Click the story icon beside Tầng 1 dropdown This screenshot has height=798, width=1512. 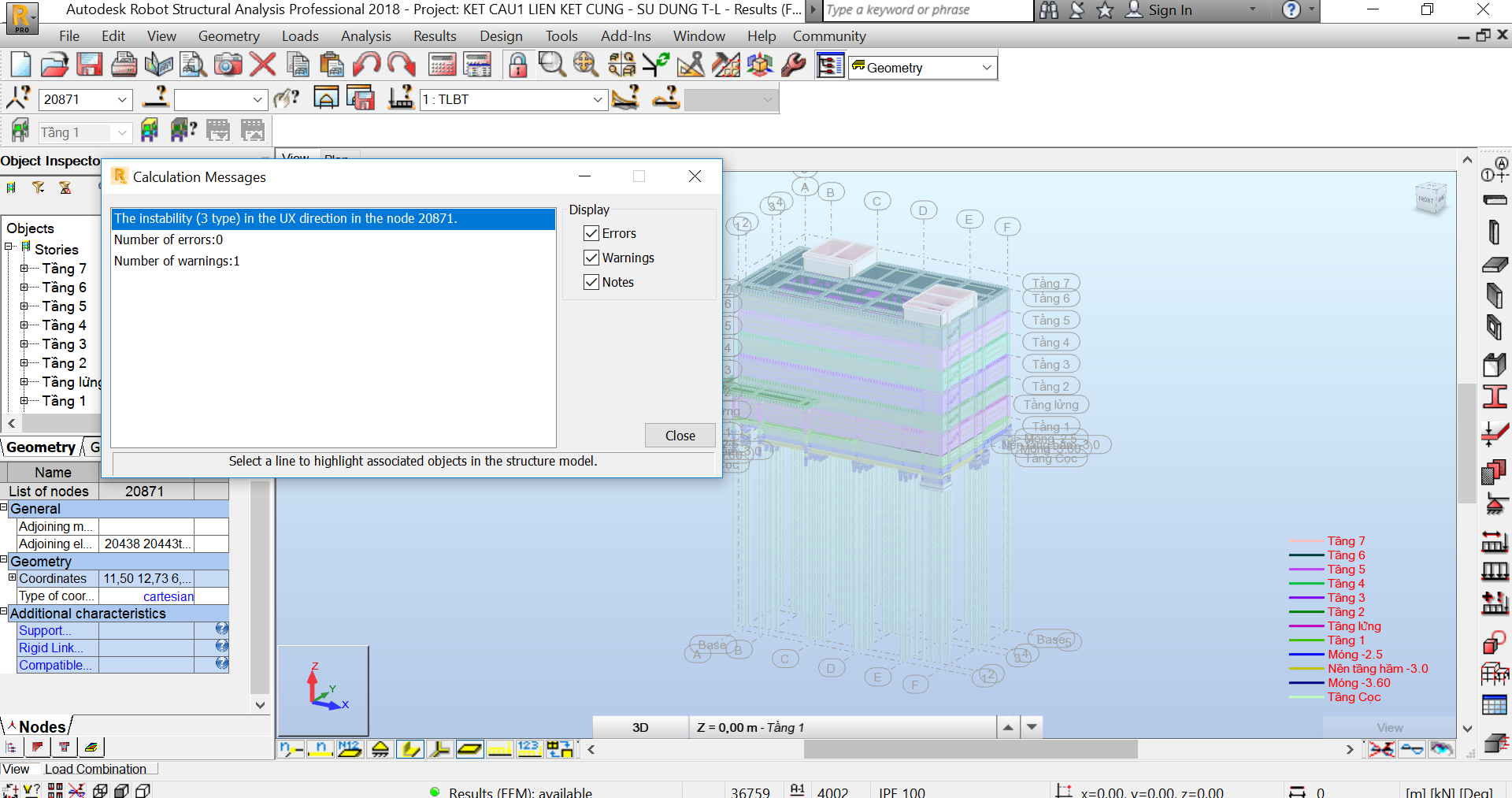click(x=20, y=131)
